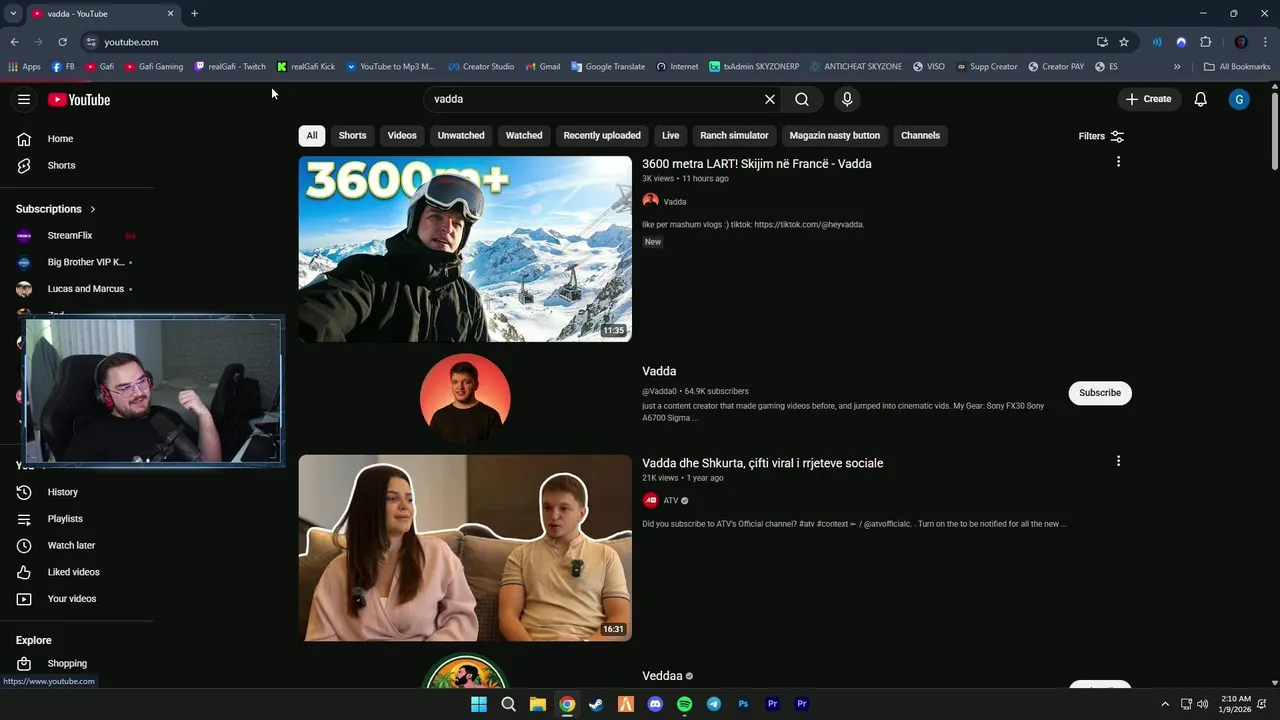Open the Vadda channel avatar
Image resolution: width=1280 pixels, height=720 pixels.
click(x=465, y=398)
